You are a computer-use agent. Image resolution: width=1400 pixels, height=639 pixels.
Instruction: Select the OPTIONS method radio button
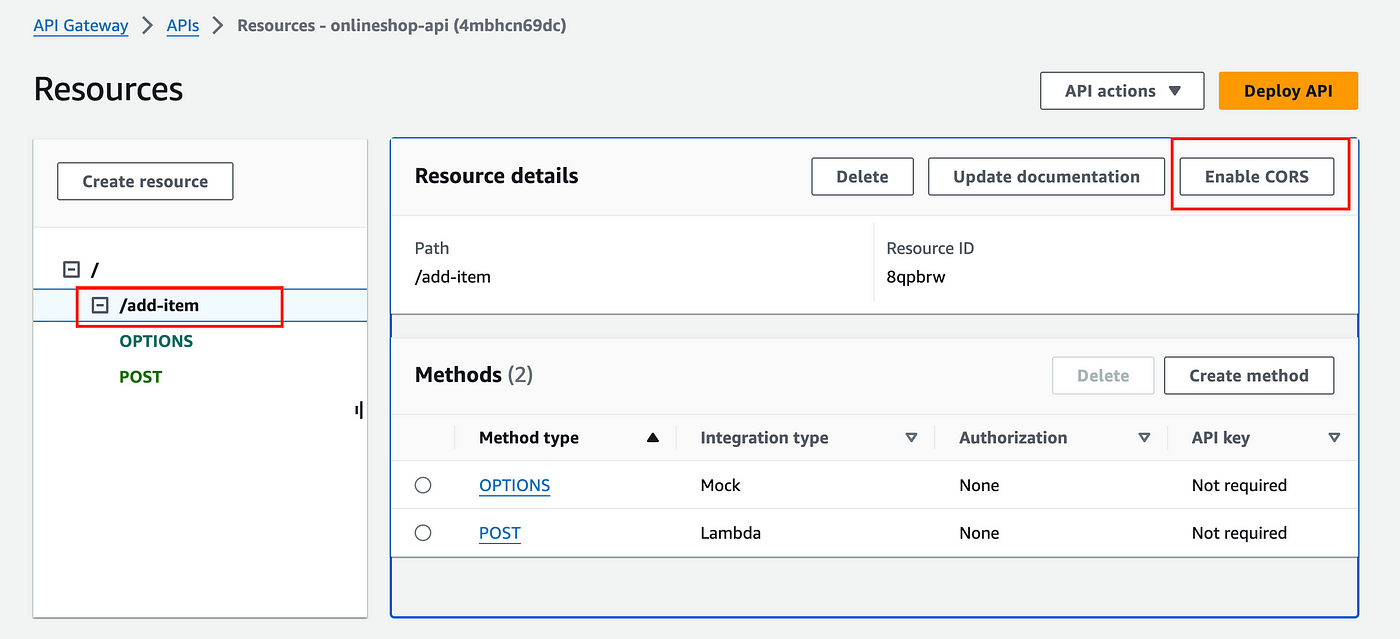tap(423, 485)
